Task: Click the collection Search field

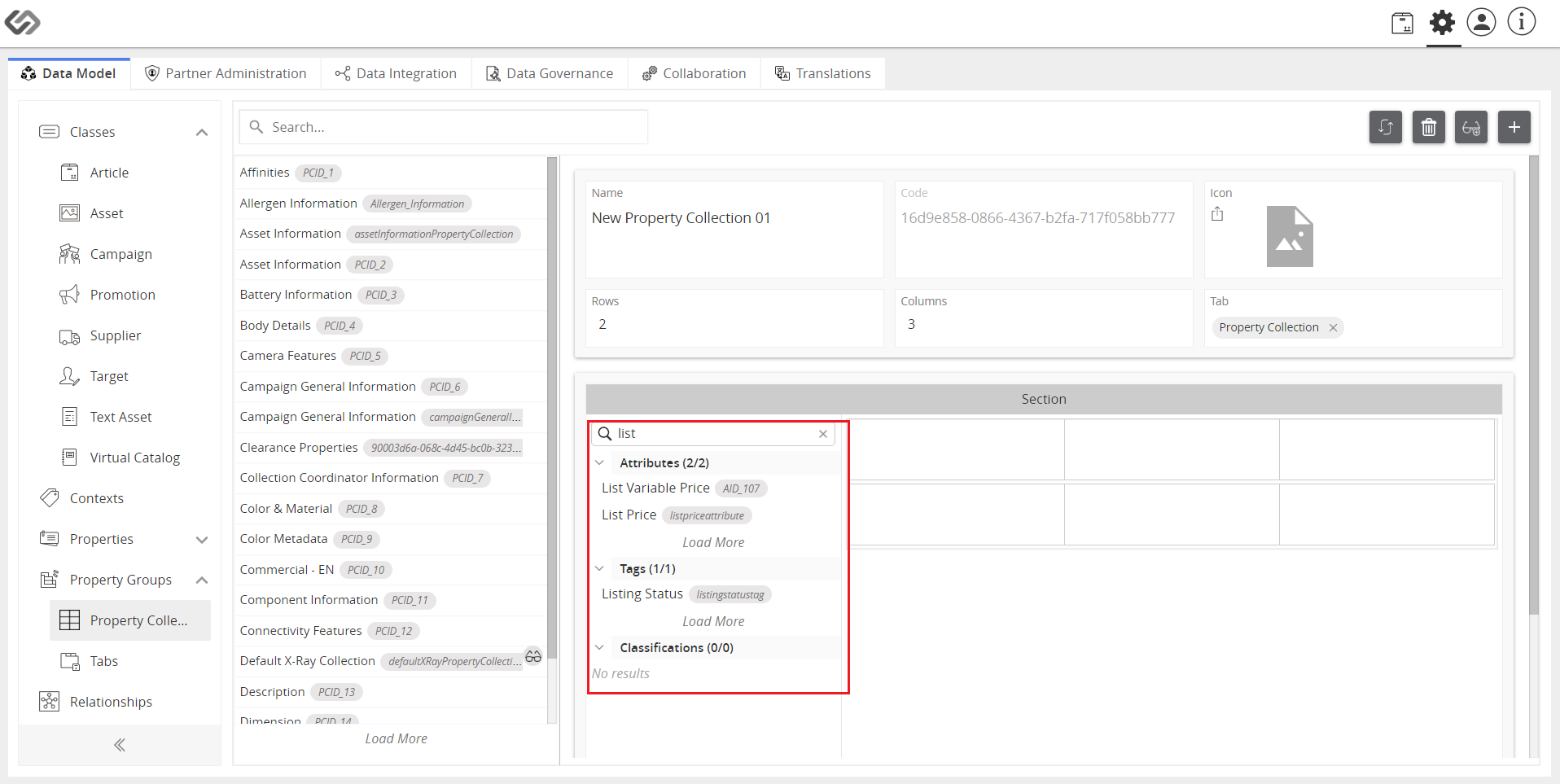Action: point(444,127)
